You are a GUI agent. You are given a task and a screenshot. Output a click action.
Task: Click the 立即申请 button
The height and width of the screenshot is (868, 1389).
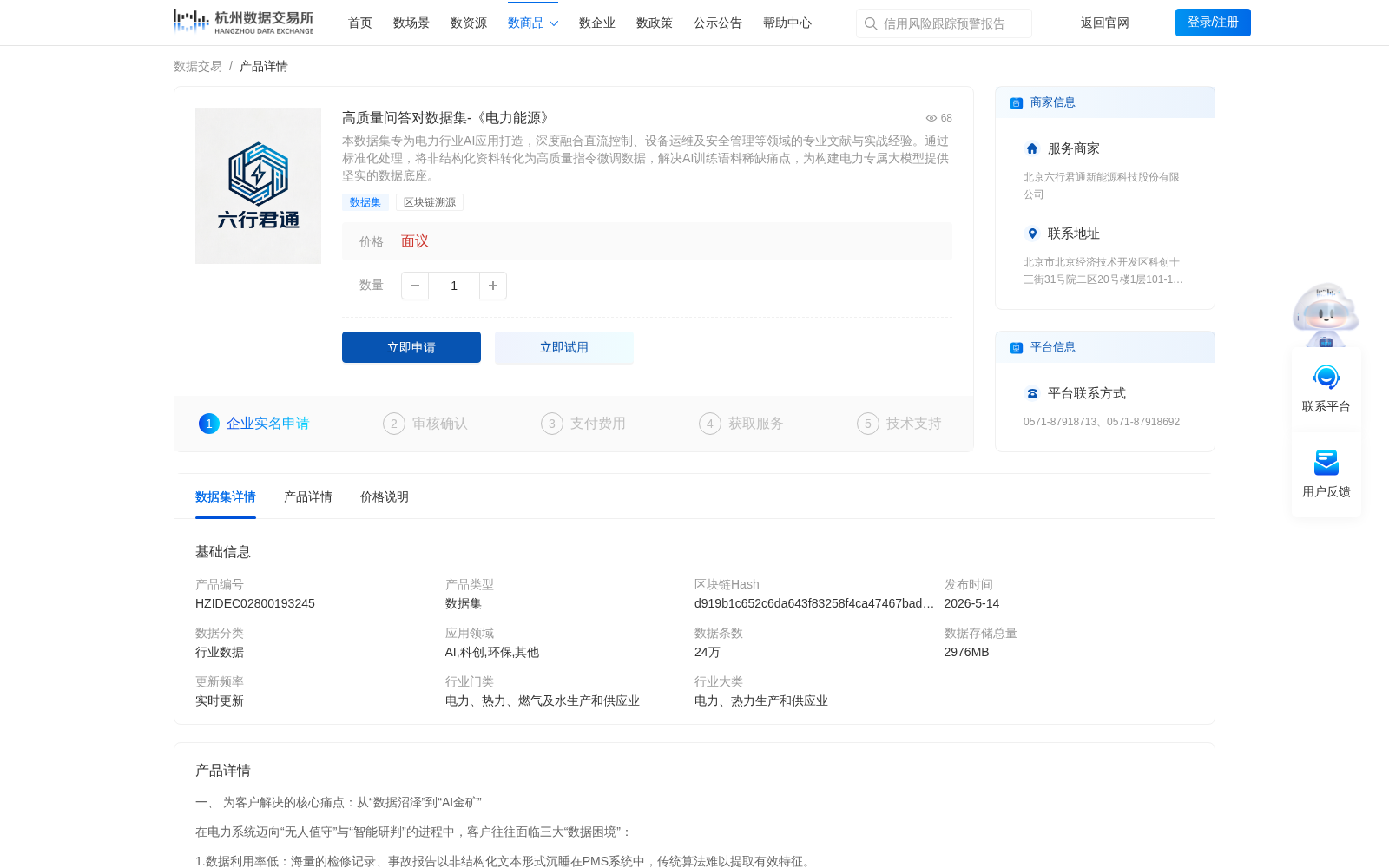pos(411,347)
